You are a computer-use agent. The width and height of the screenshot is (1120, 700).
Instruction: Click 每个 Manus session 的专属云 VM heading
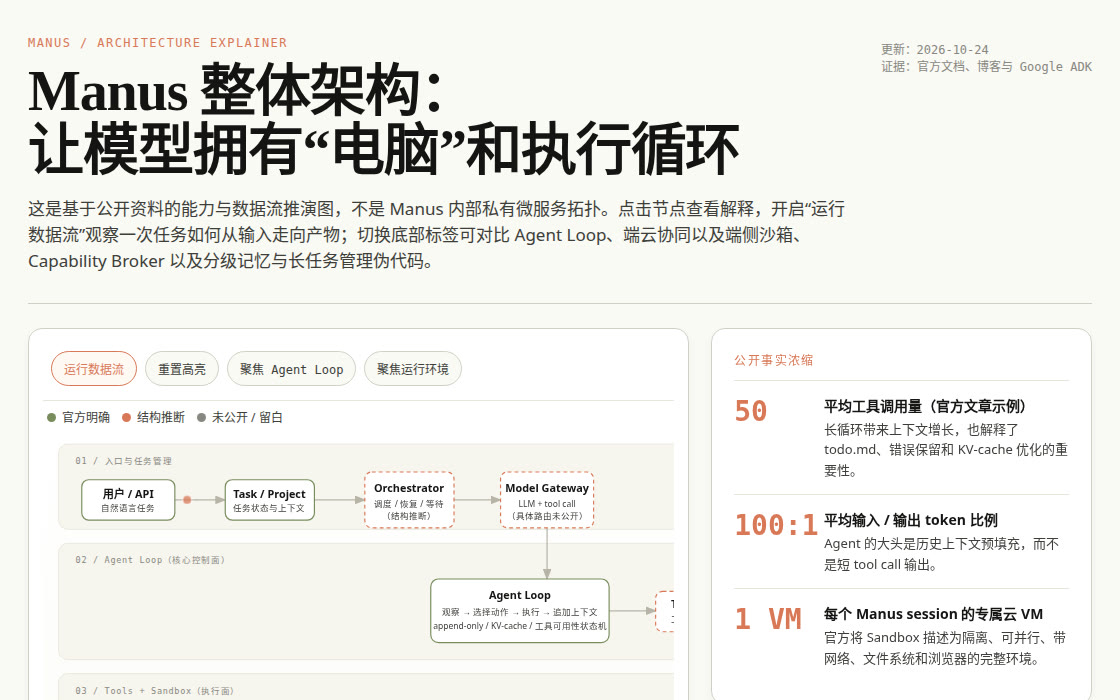point(933,614)
